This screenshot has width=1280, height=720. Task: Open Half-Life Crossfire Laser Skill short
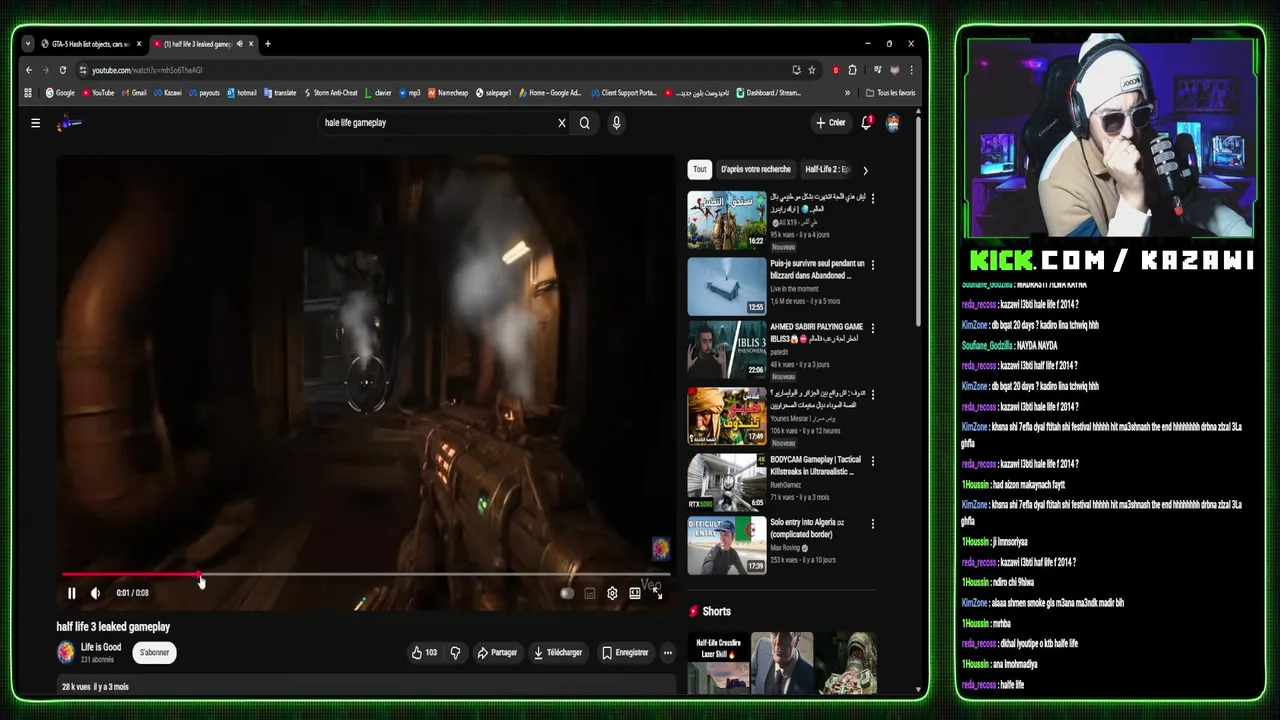[x=718, y=662]
